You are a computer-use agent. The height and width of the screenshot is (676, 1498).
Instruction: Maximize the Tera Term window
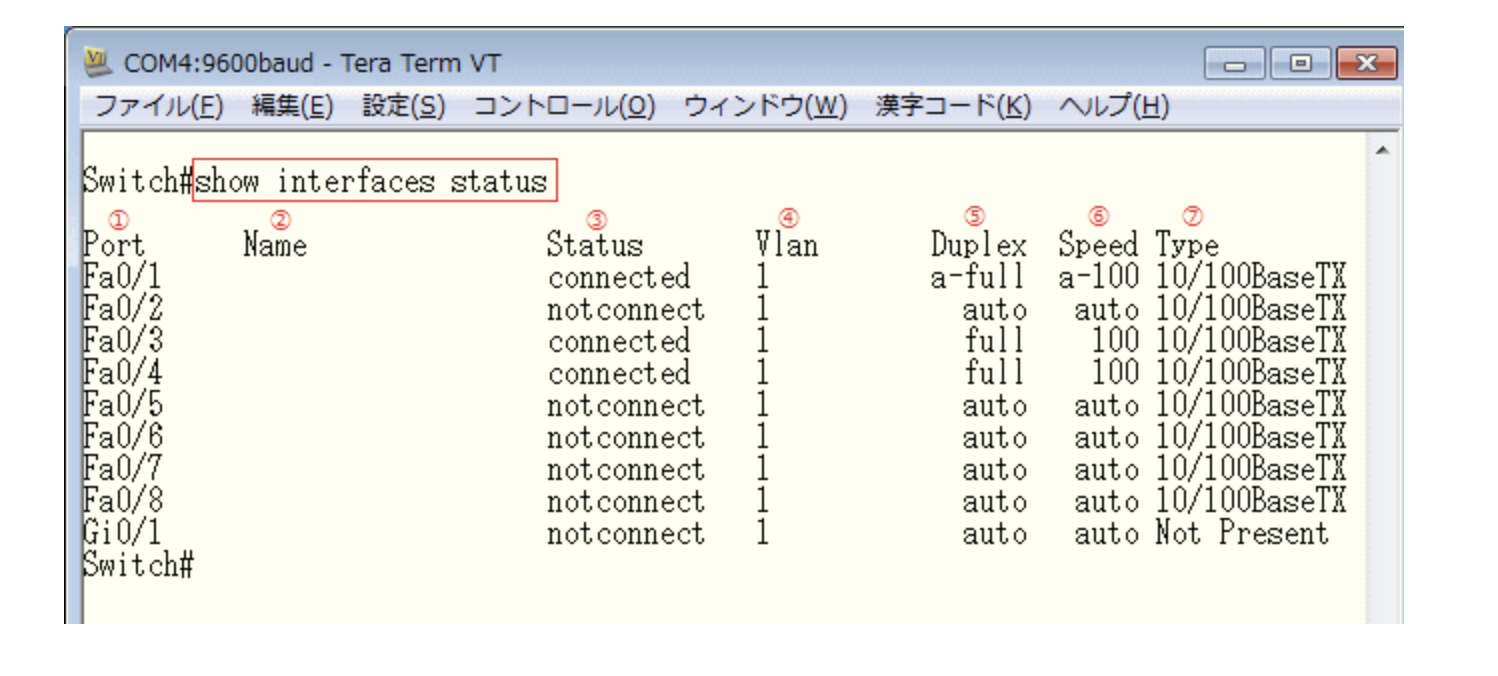pos(1301,64)
